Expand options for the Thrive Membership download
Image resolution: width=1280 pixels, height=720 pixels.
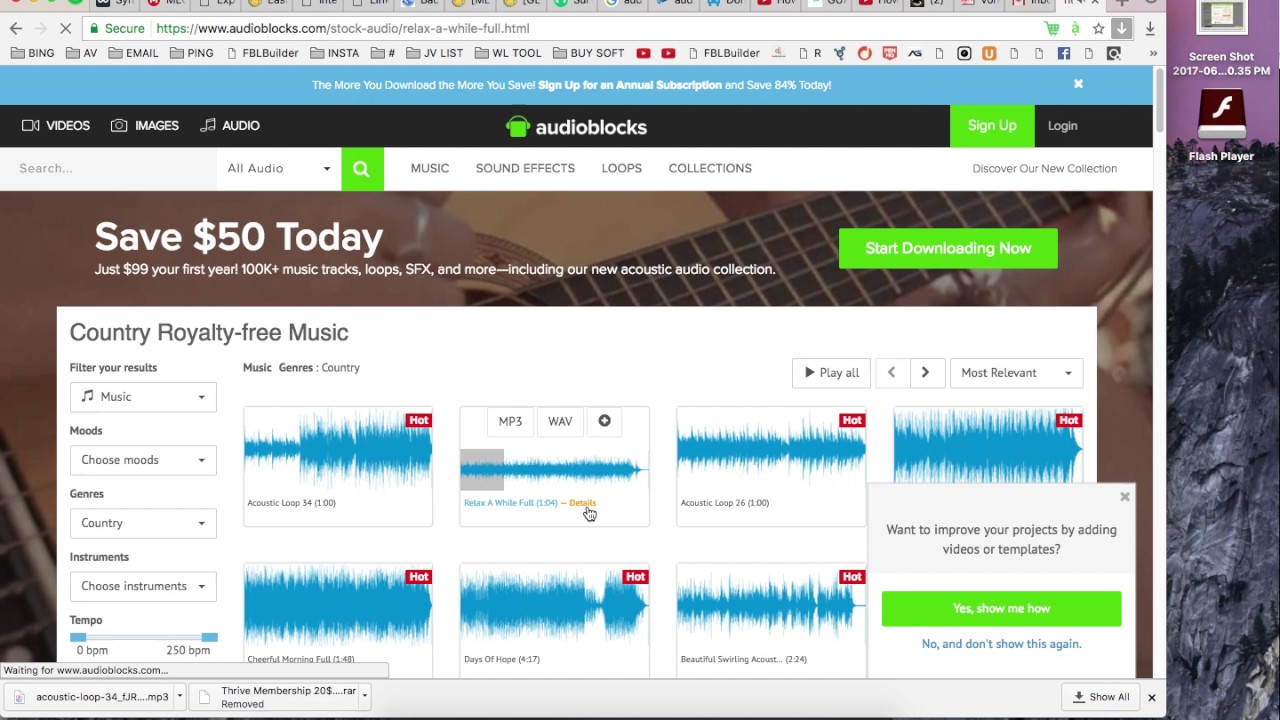point(365,696)
